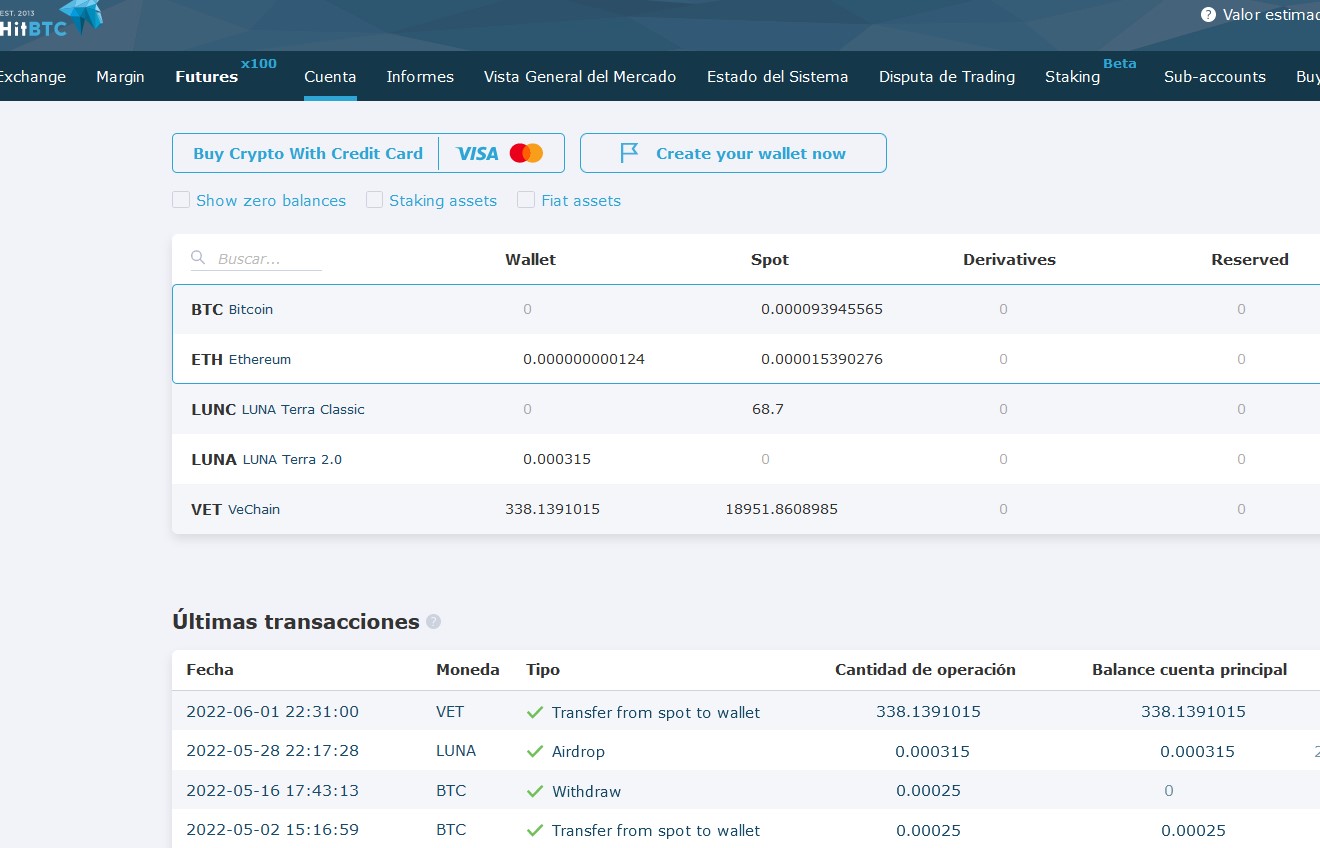Viewport: 1320px width, 848px height.
Task: Click the flag icon for wallet creation
Action: [x=629, y=153]
